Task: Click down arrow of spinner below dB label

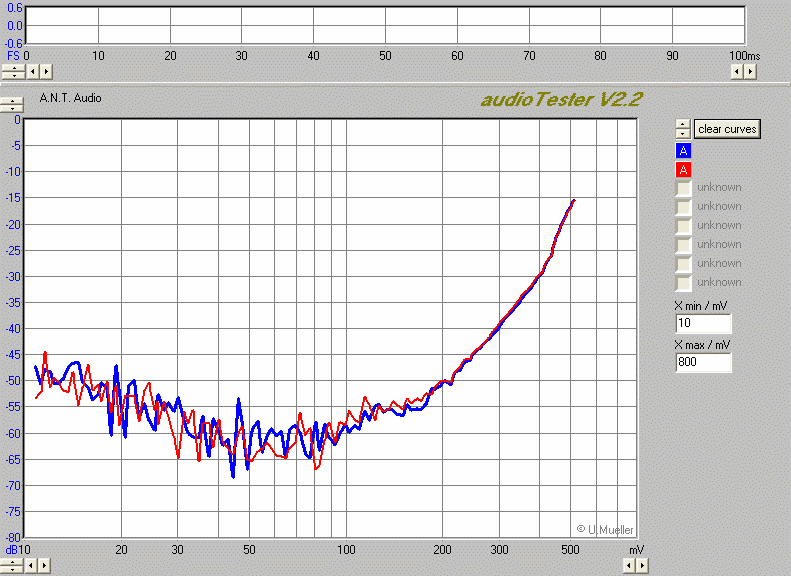Action: point(12,569)
